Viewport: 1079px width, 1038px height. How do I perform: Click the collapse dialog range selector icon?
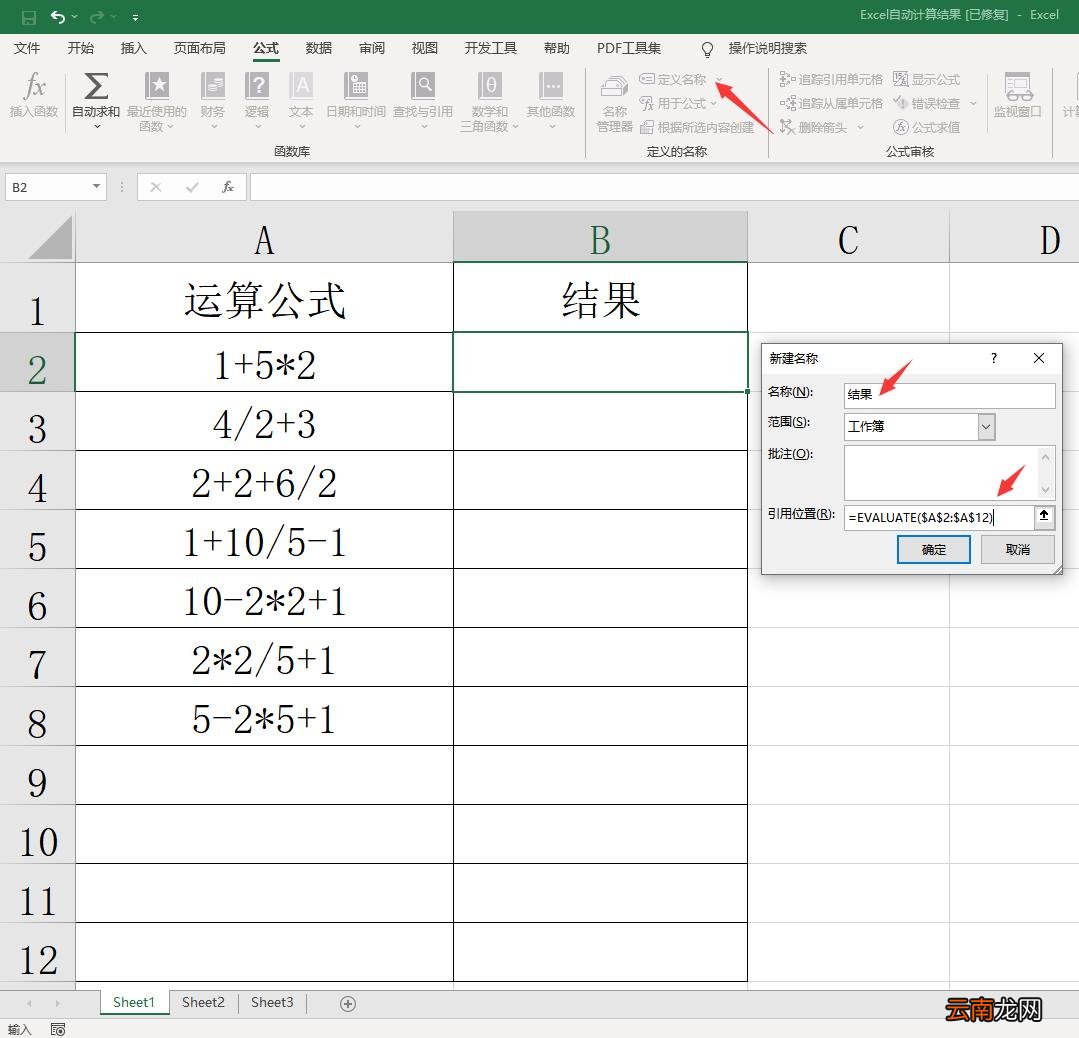coord(1044,516)
